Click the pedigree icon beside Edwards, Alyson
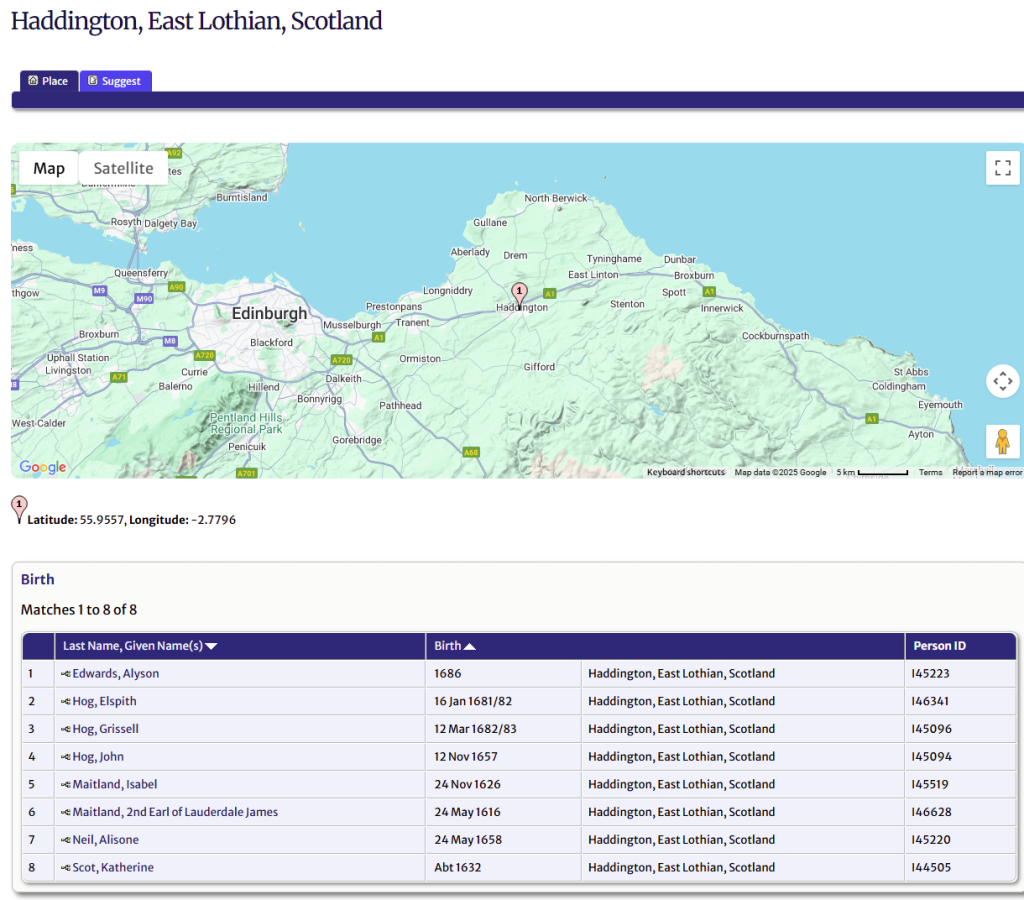 [x=66, y=674]
